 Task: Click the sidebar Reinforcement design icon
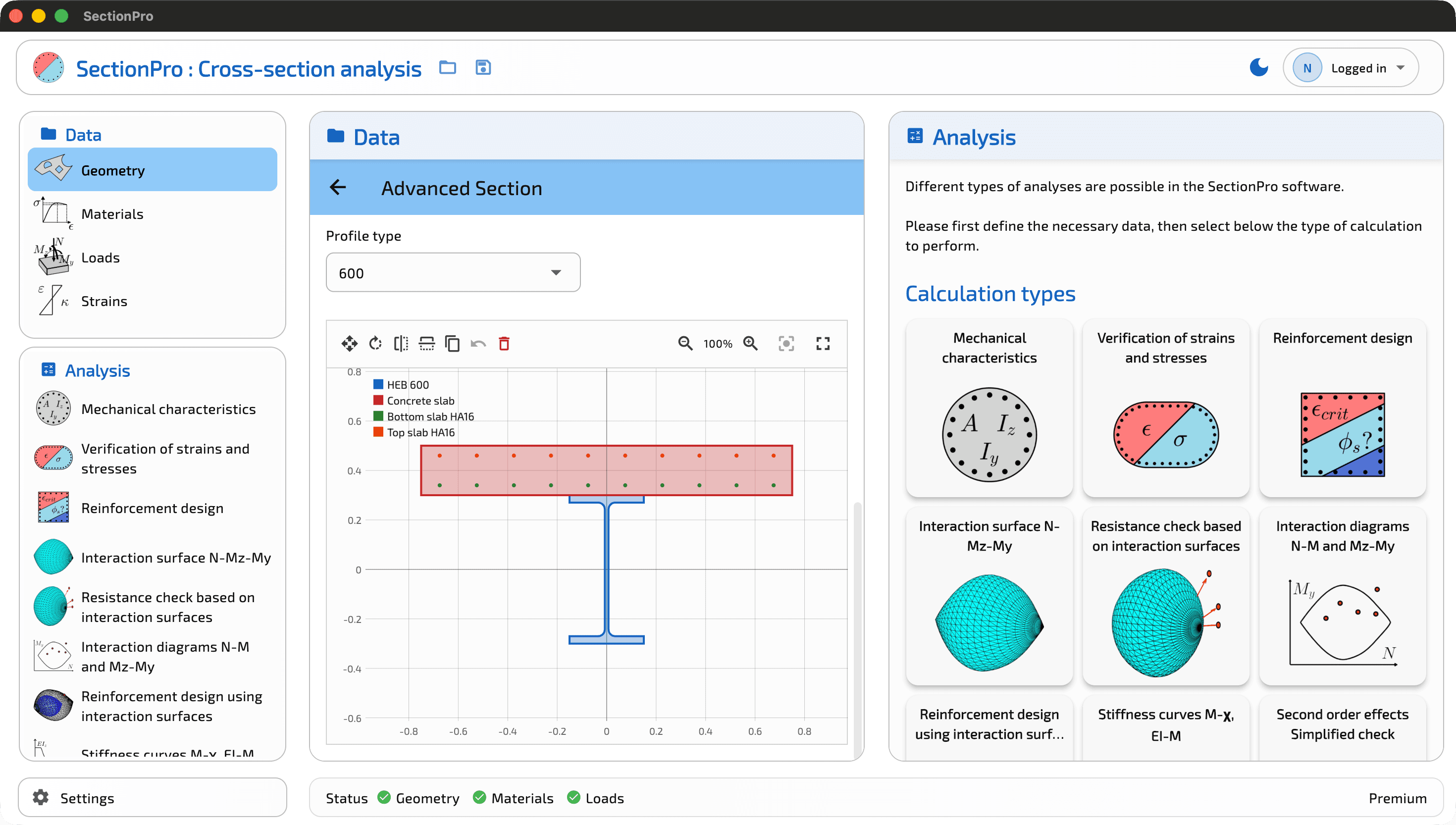(53, 507)
